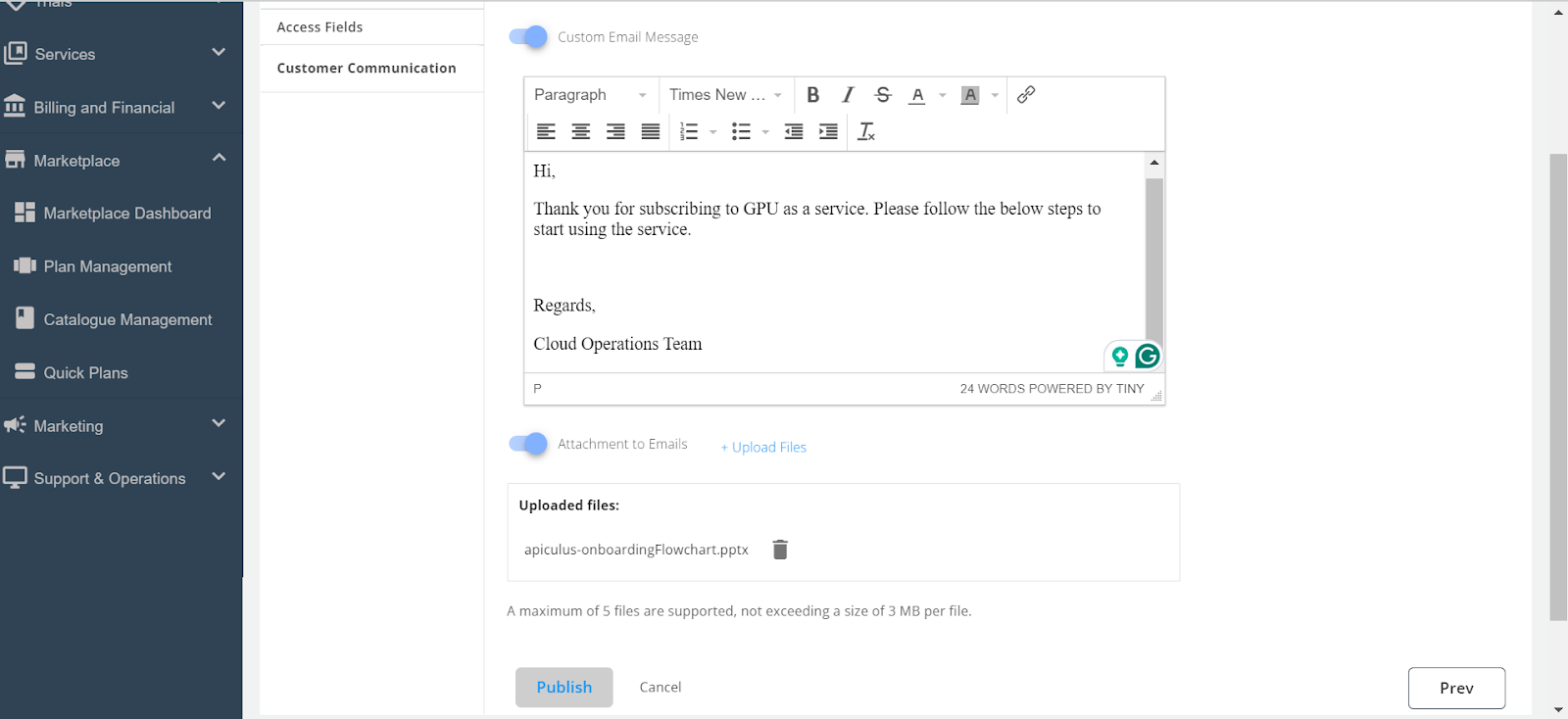Delete the apiculus-onboardingFlowchart.pptx file
The image size is (1568, 719).
coord(780,550)
